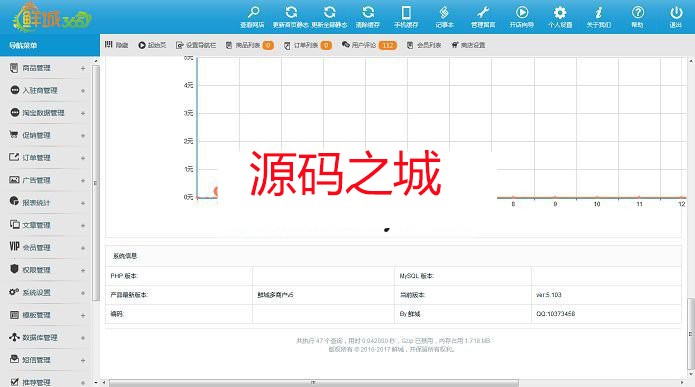
Task: Open 关于我们 info icon
Action: pos(599,12)
